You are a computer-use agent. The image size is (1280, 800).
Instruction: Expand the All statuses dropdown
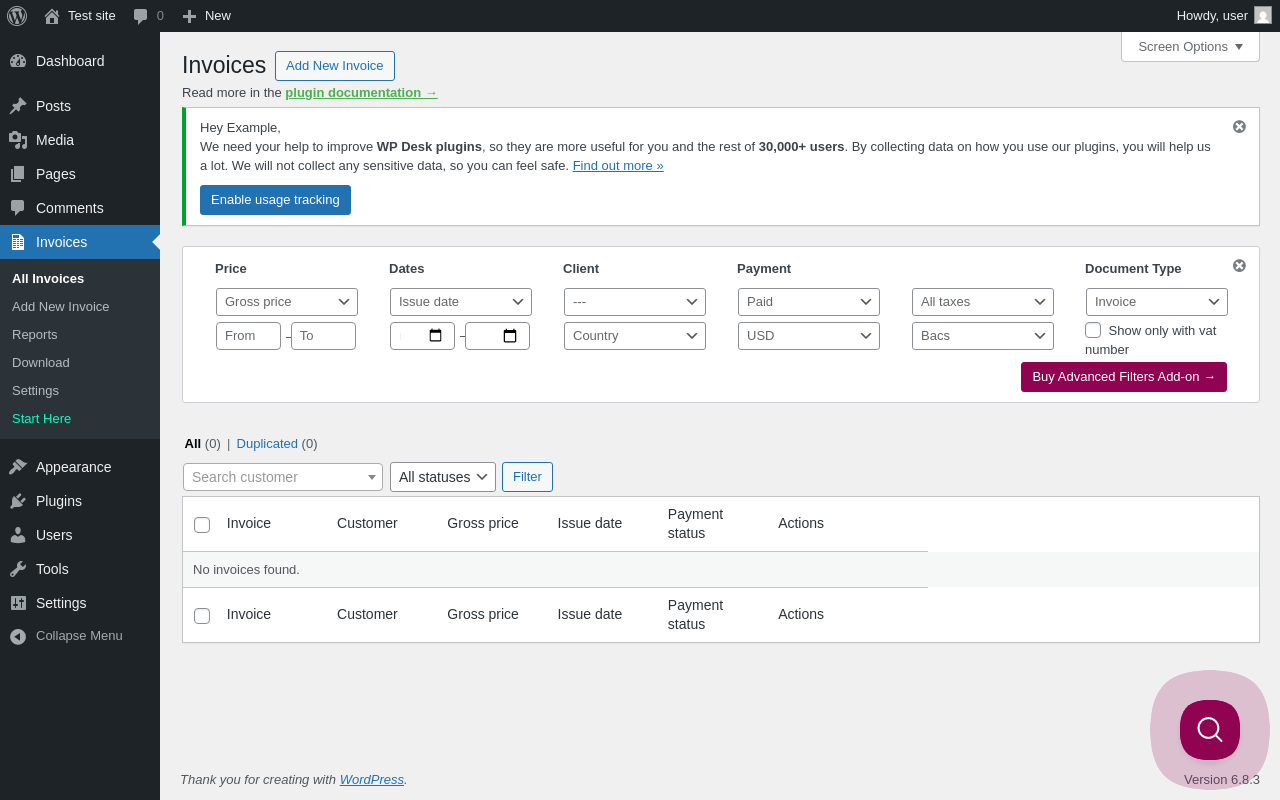tap(443, 477)
